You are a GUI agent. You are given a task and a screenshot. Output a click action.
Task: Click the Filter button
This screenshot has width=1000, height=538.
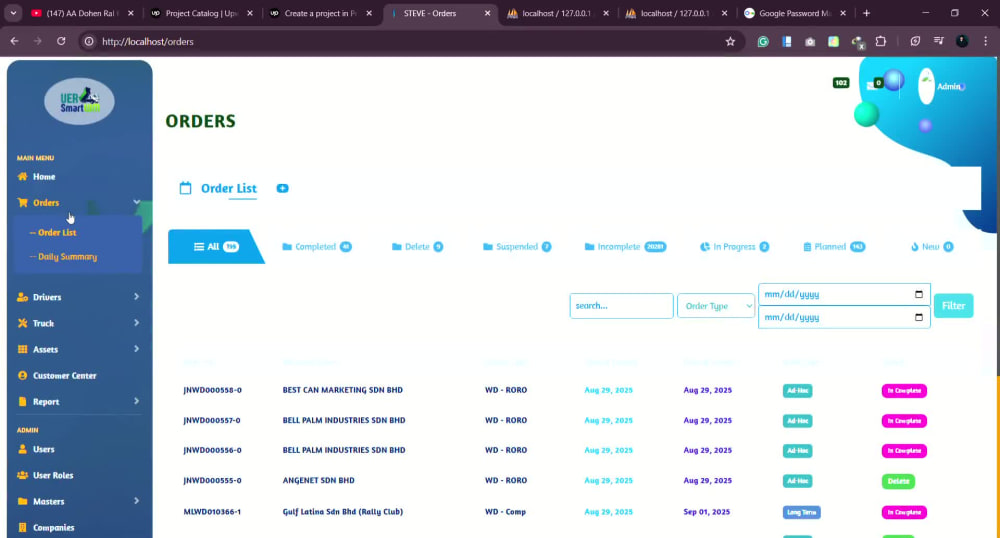click(x=953, y=306)
